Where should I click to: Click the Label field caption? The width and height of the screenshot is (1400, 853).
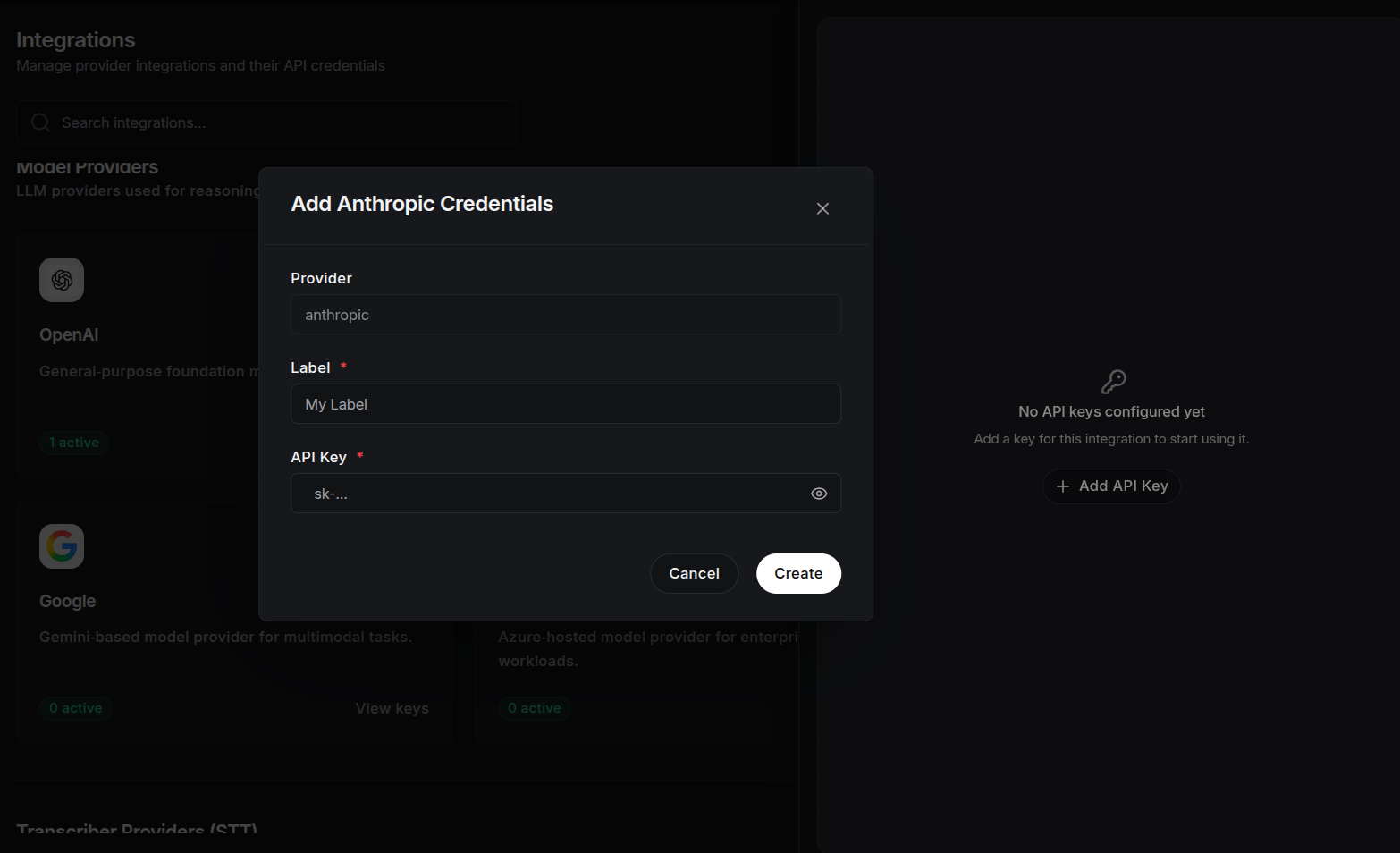tap(310, 367)
